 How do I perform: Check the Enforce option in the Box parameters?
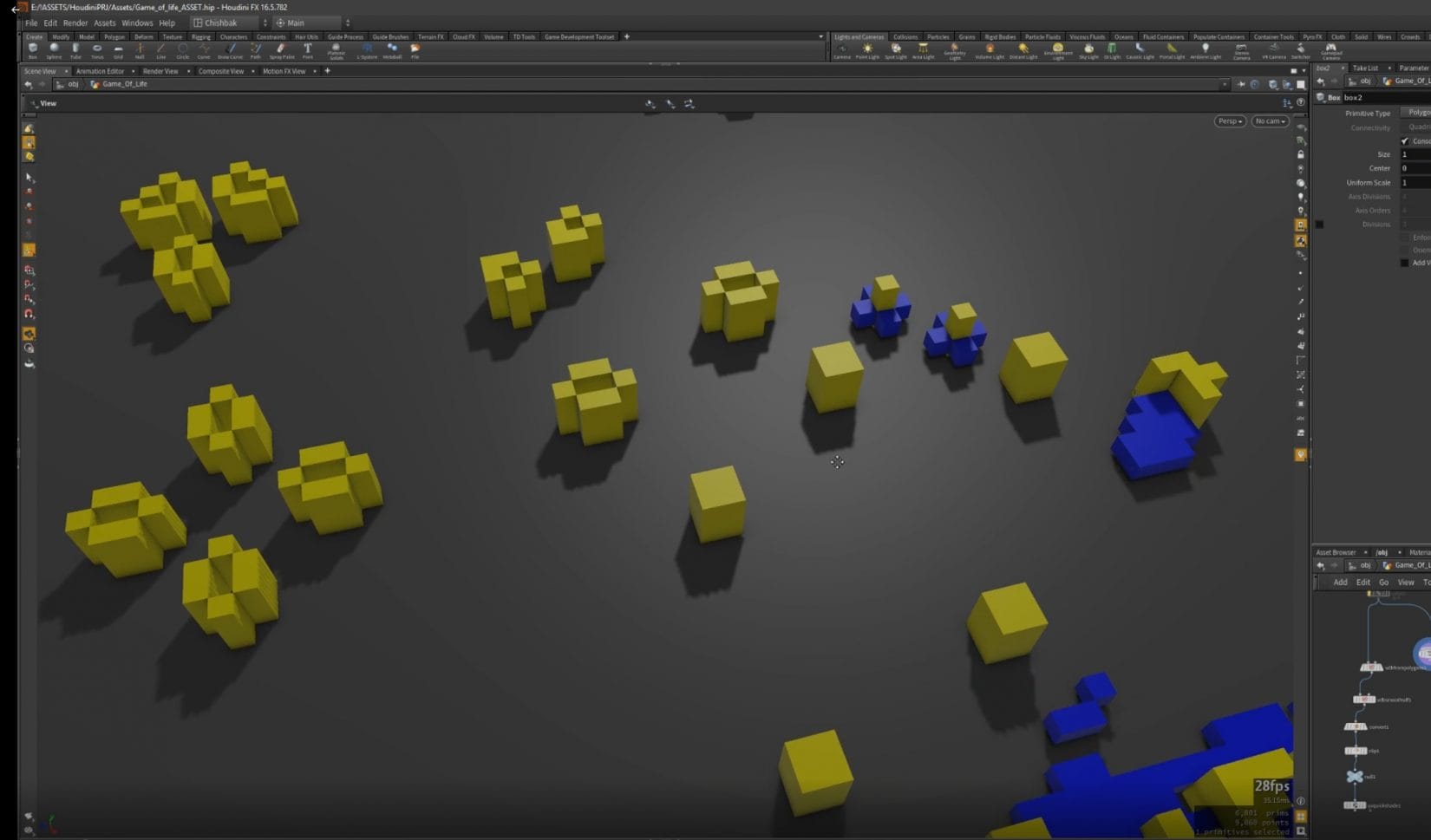point(1404,237)
